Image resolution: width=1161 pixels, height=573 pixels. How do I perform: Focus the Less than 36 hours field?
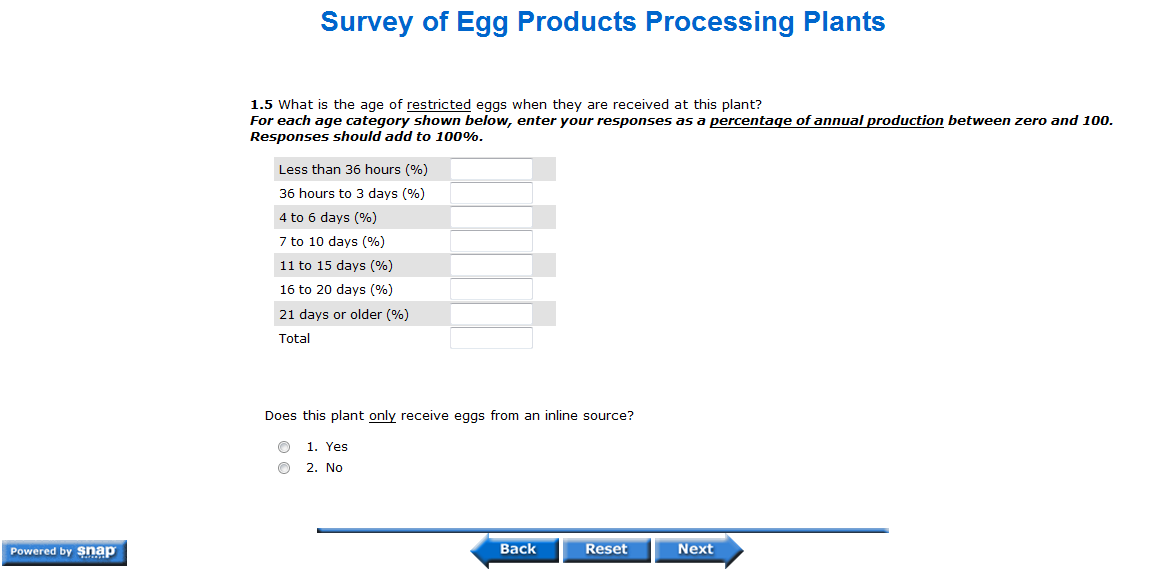point(491,169)
